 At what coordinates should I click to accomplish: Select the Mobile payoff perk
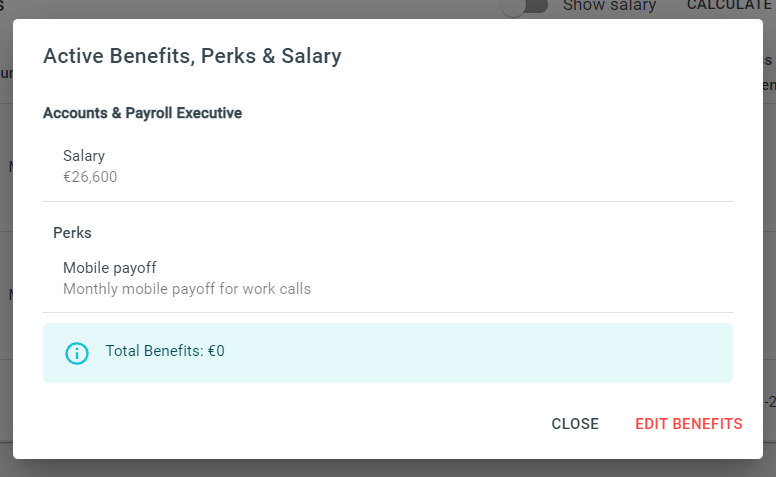tap(388, 278)
